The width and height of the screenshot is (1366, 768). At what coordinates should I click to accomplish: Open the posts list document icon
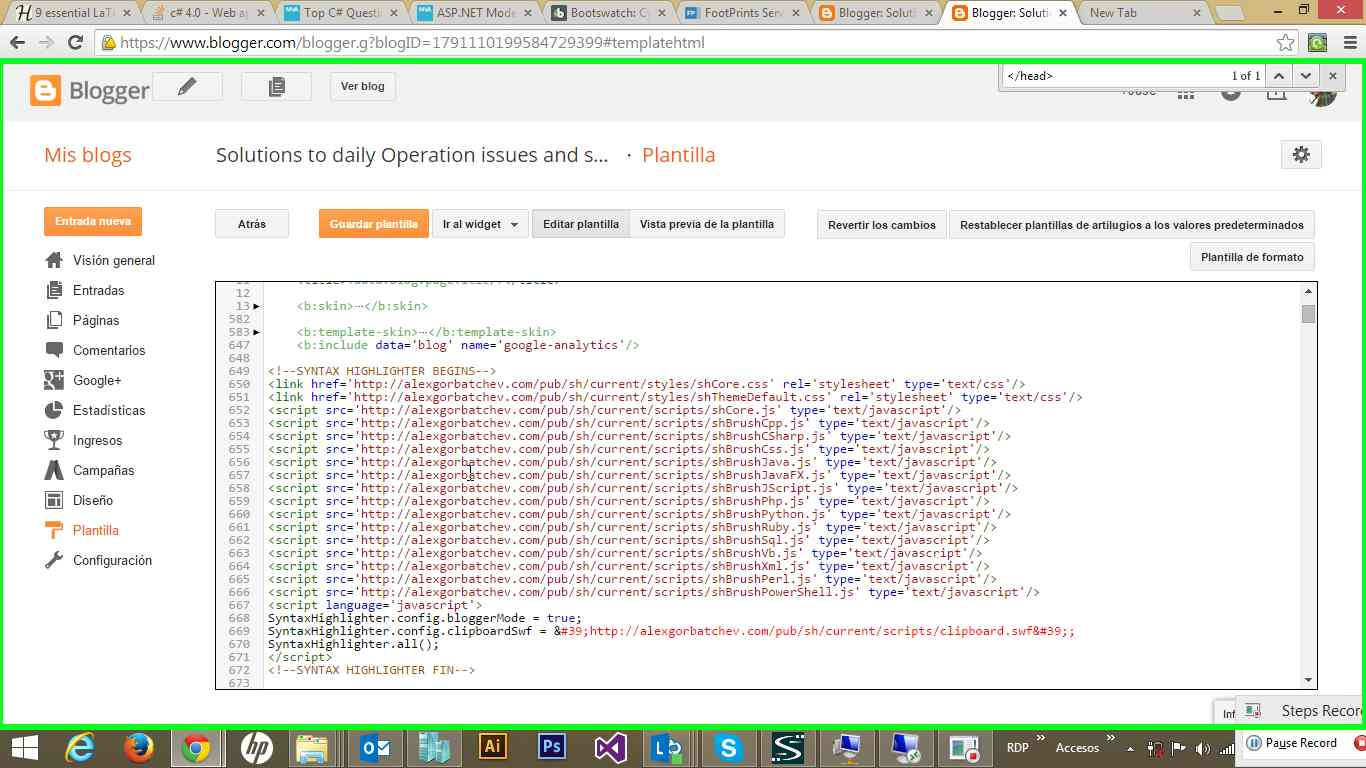(x=276, y=87)
